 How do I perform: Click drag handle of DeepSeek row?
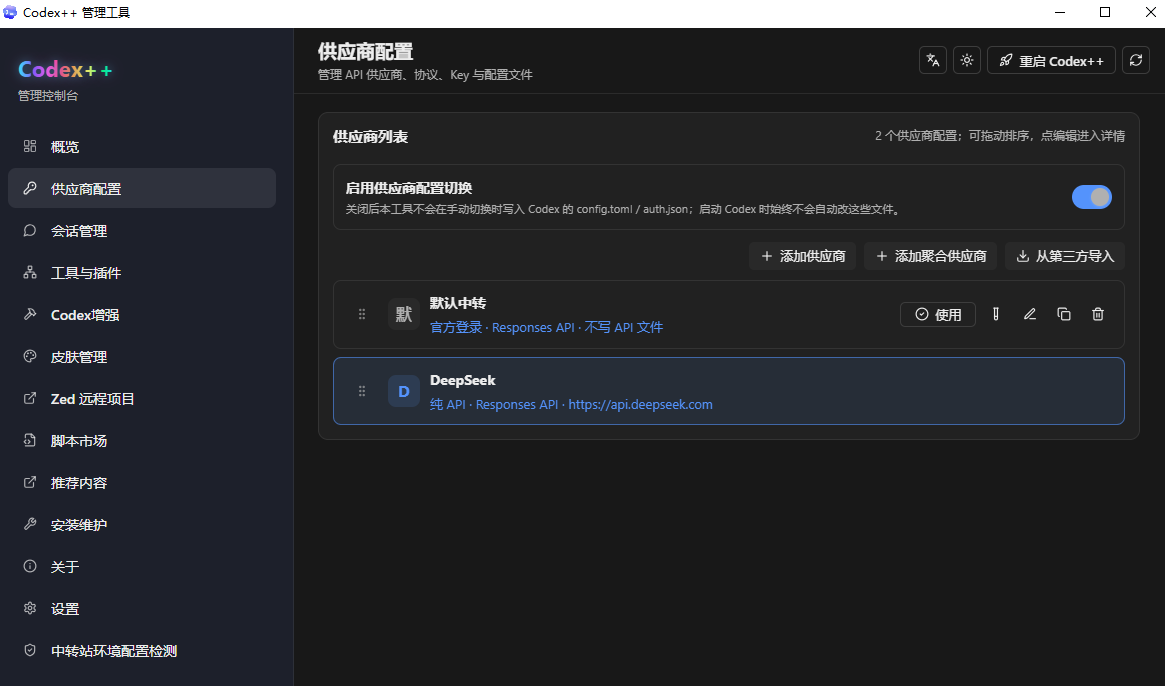tap(362, 391)
